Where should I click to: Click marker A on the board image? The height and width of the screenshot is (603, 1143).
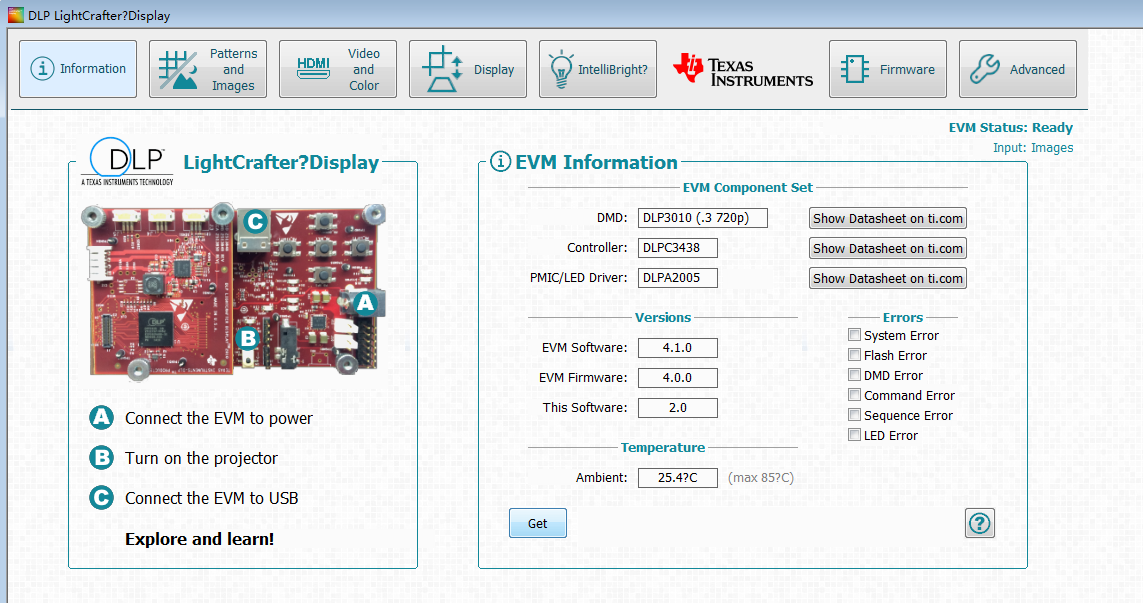pyautogui.click(x=364, y=303)
